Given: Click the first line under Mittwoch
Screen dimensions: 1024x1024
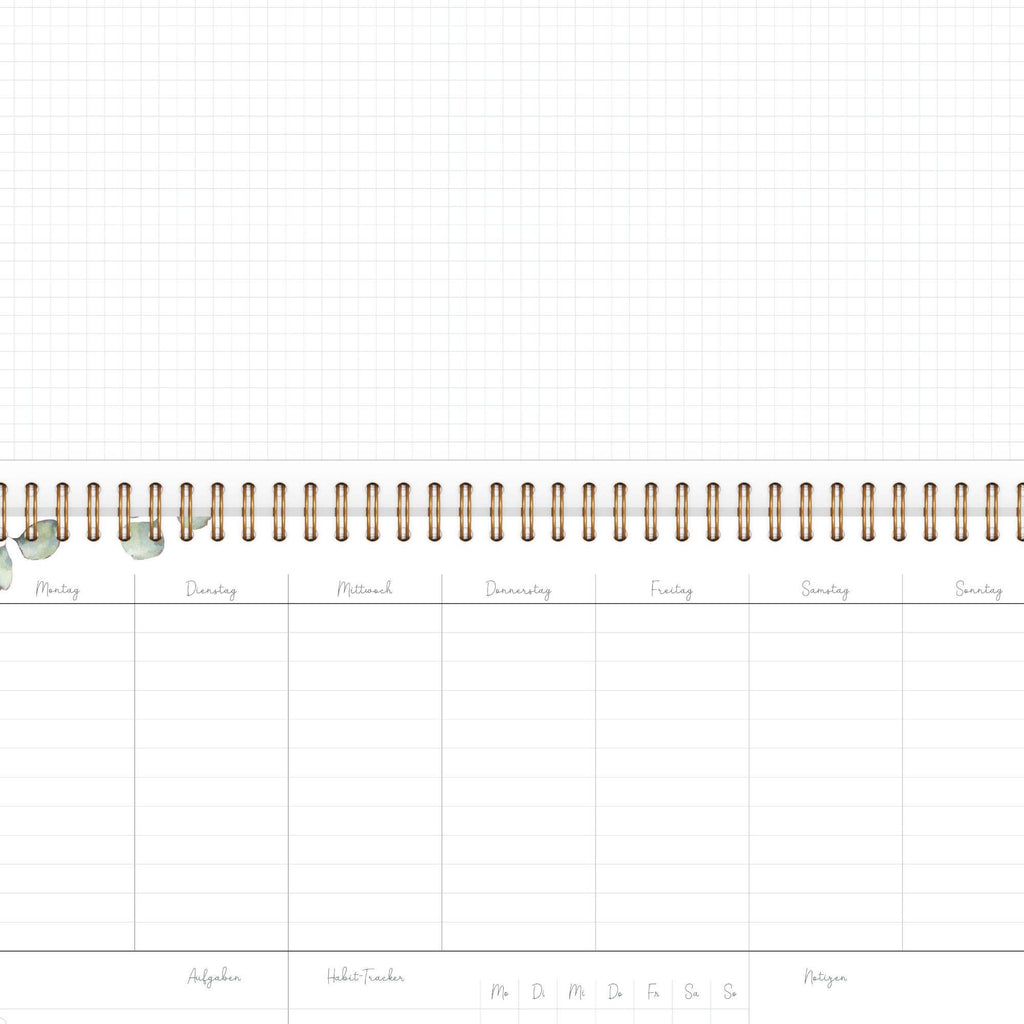Looking at the screenshot, I should pyautogui.click(x=365, y=620).
